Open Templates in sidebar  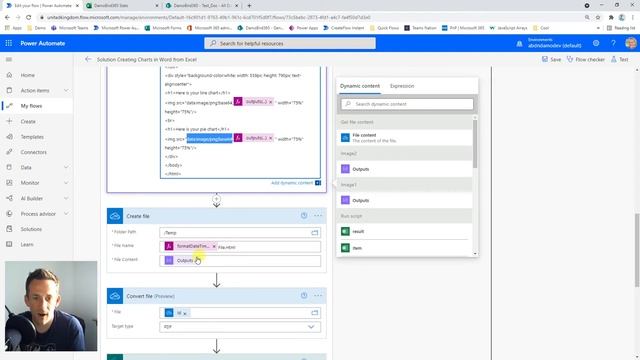coord(32,137)
